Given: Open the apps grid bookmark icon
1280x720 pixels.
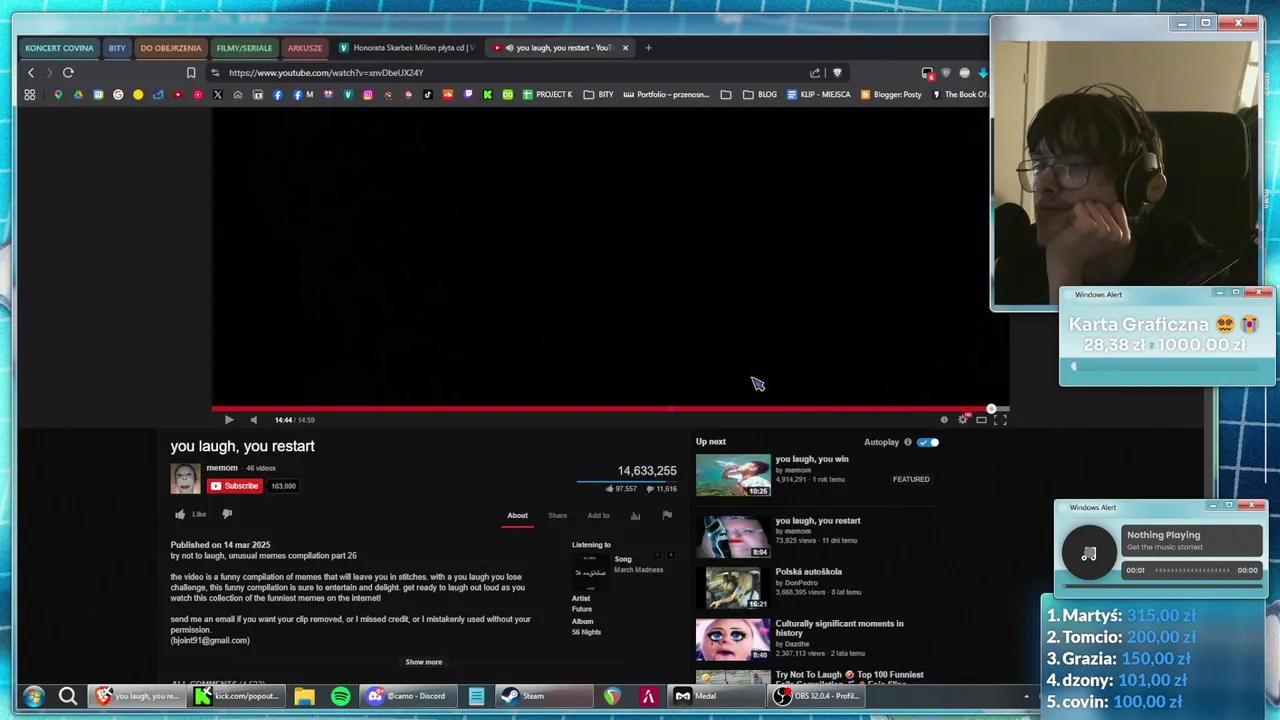Looking at the screenshot, I should (30, 95).
